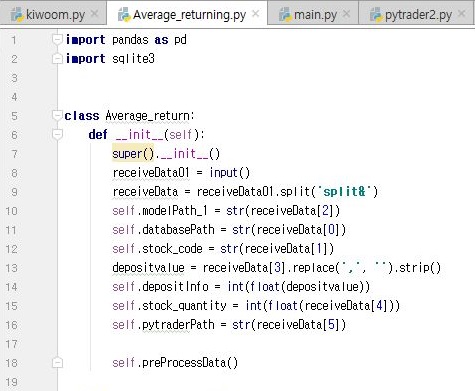Click 'self.pytraderPath' on line 16
This screenshot has width=475, height=391.
pyautogui.click(x=163, y=325)
